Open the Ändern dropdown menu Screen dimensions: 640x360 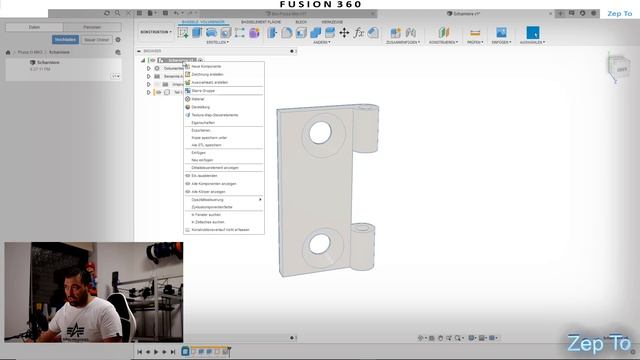[322, 42]
